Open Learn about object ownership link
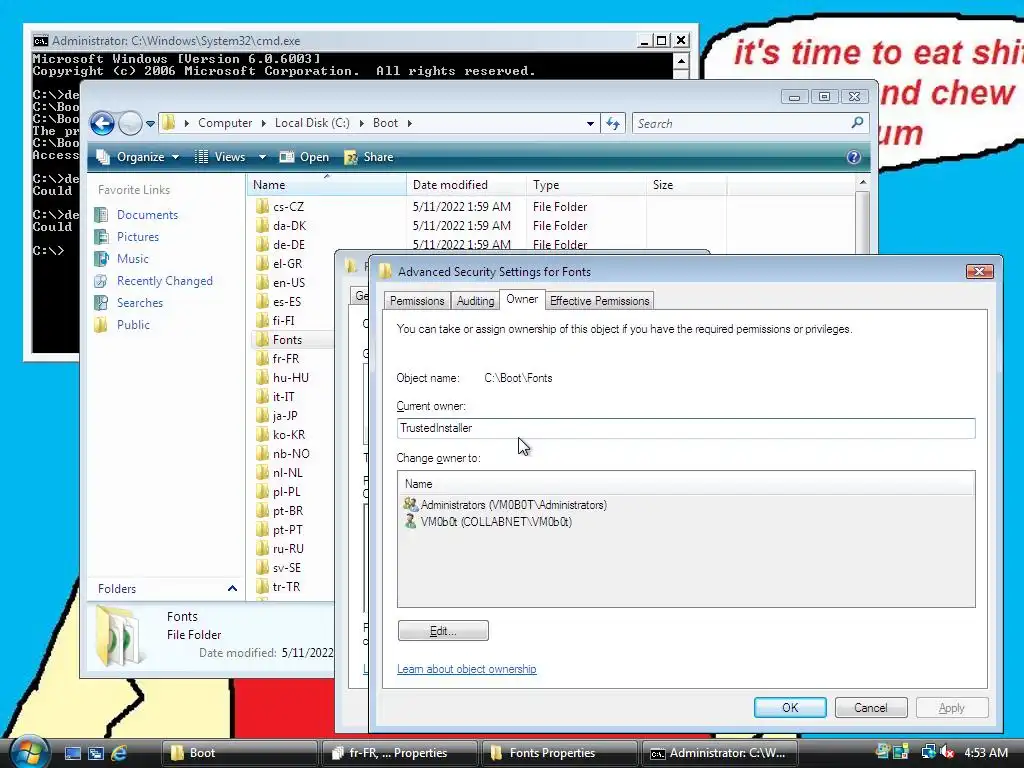This screenshot has height=768, width=1024. [466, 669]
